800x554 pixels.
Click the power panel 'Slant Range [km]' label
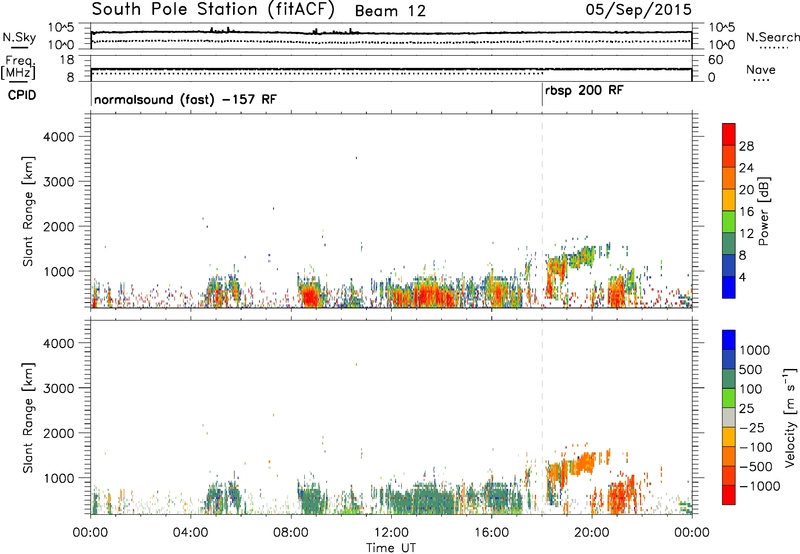click(28, 211)
